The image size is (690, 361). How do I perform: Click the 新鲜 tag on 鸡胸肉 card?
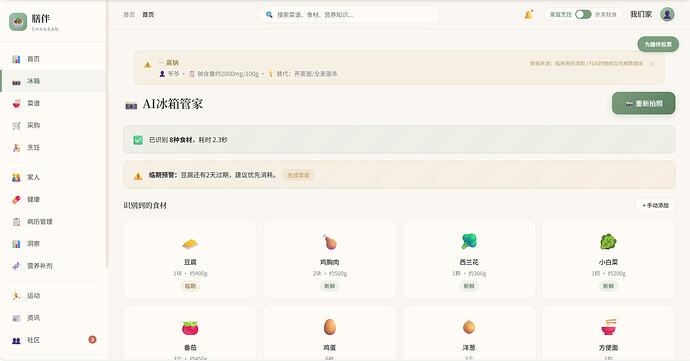tap(330, 286)
